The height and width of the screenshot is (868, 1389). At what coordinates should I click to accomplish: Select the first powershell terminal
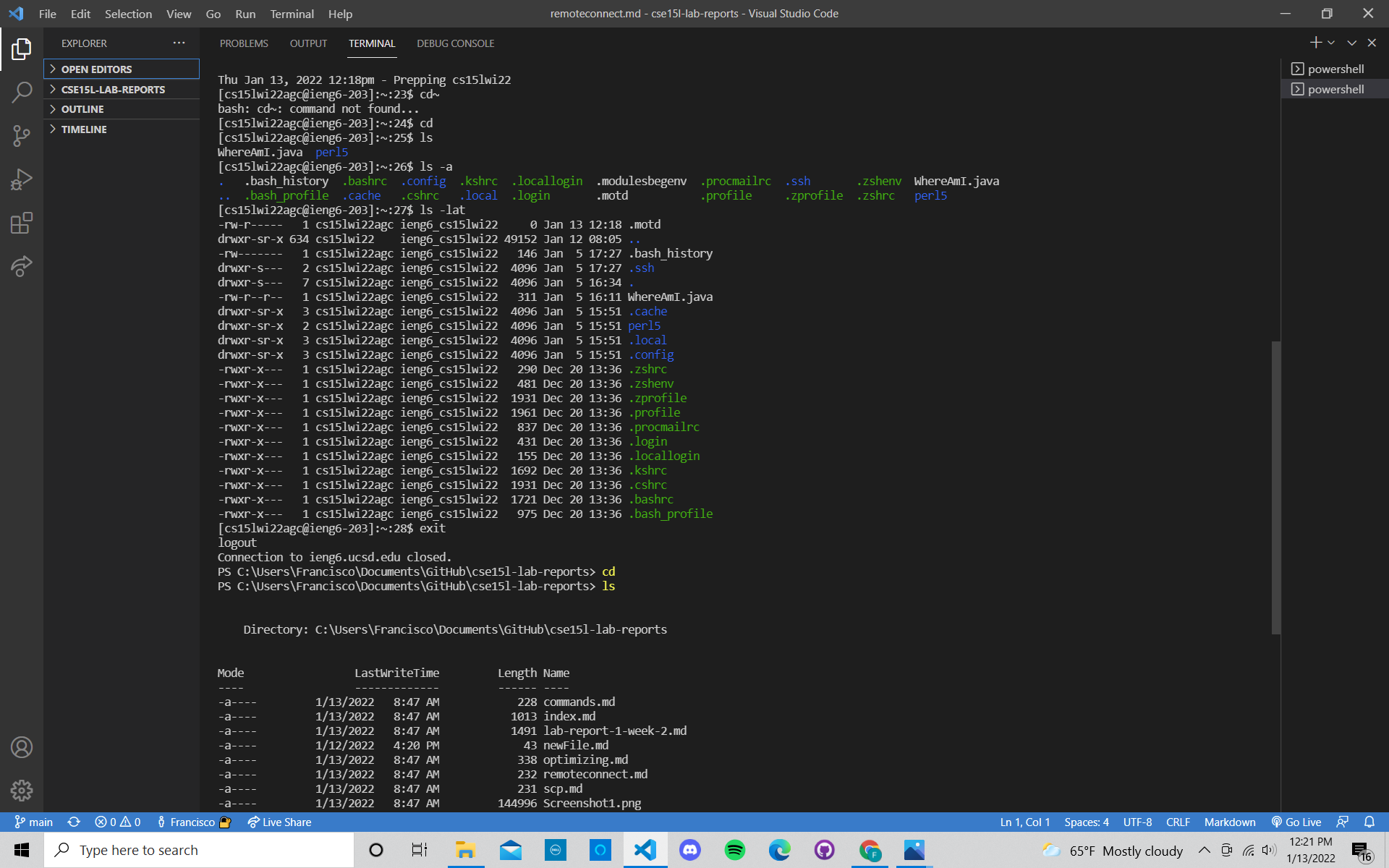coord(1335,69)
